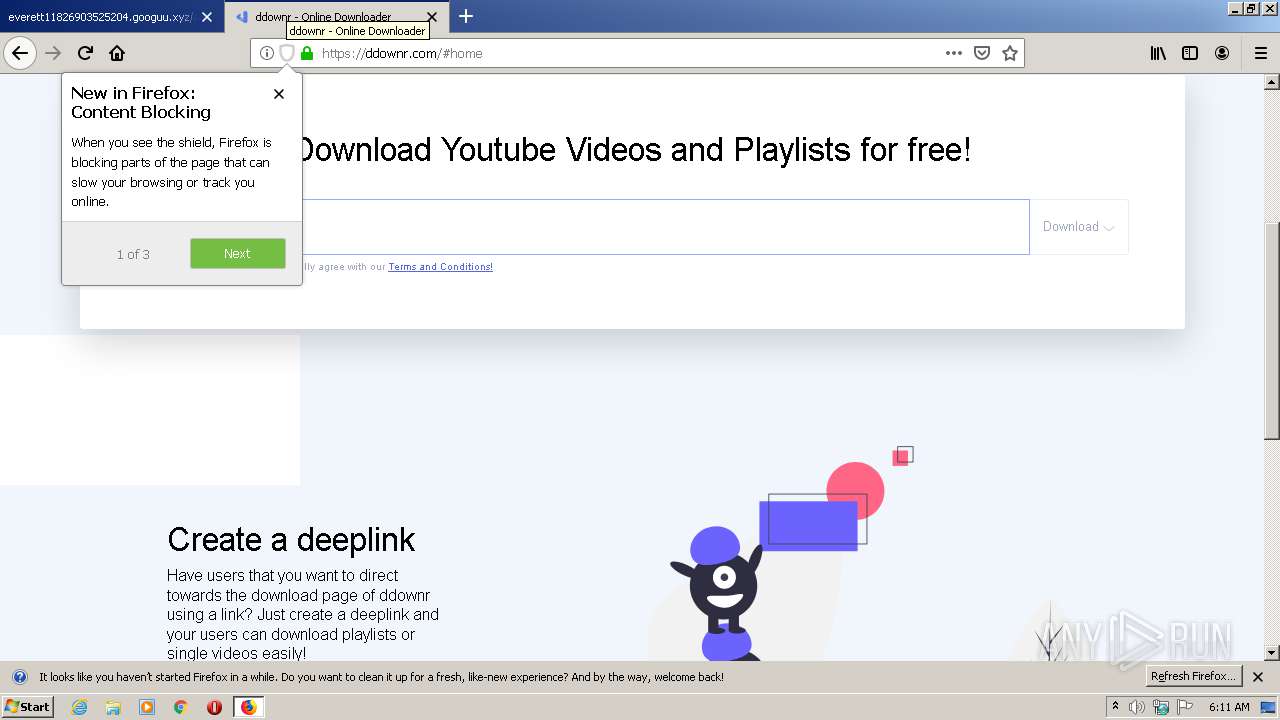Open the file explorer taskbar icon
Viewport: 1280px width, 720px height.
[113, 707]
